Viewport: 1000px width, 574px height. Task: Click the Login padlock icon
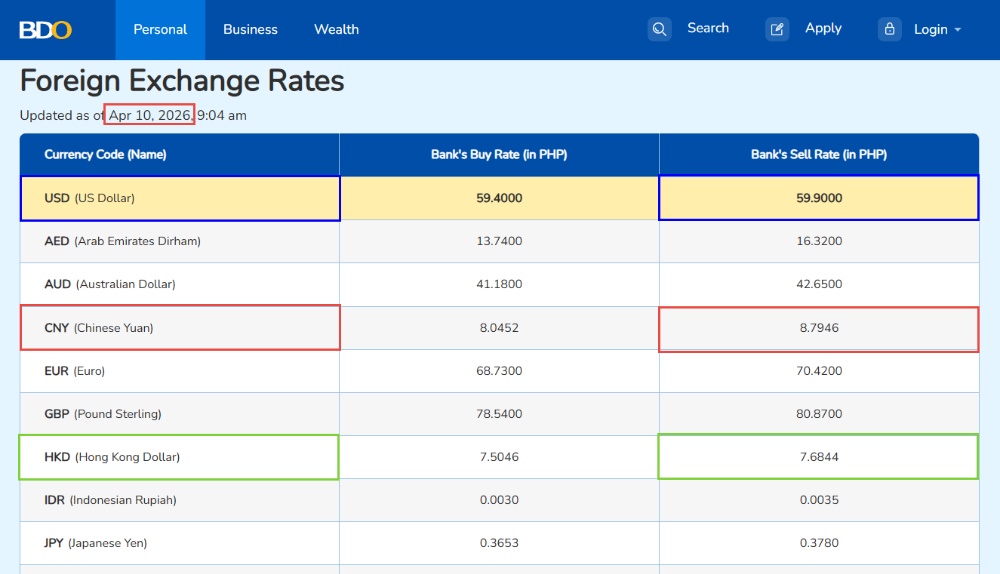[890, 29]
